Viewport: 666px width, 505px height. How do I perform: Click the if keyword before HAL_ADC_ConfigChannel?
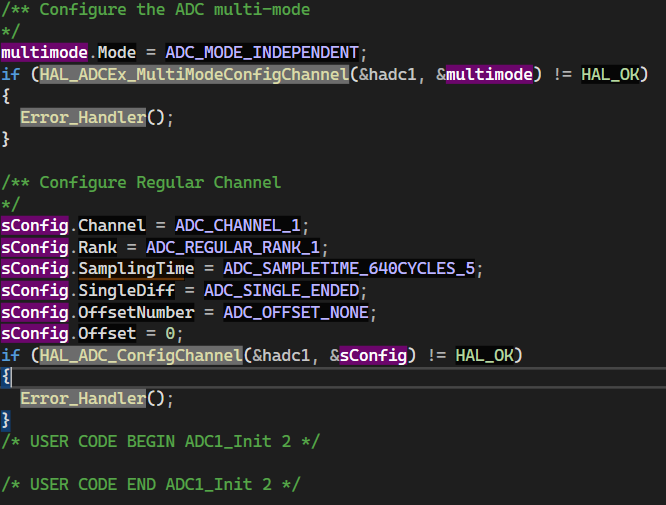coord(11,355)
